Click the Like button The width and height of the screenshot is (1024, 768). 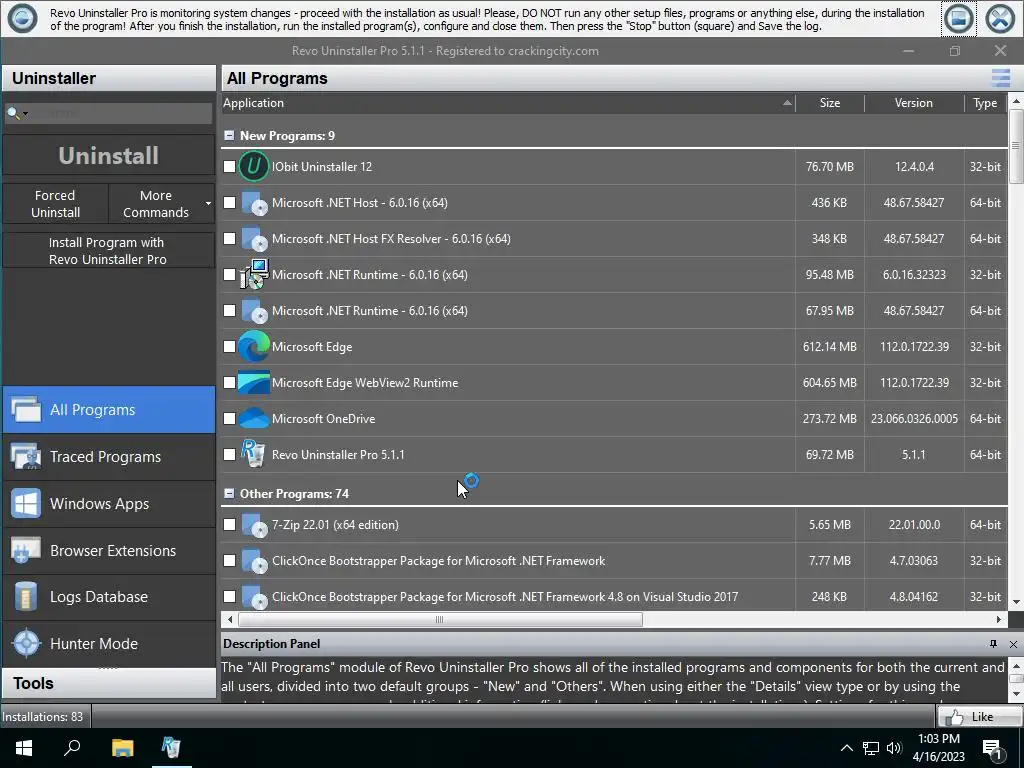click(x=980, y=717)
